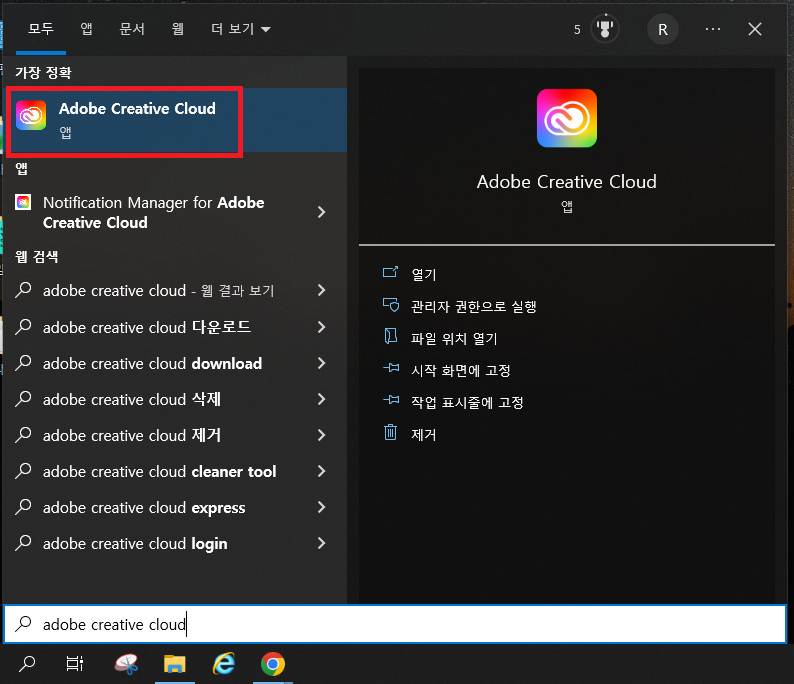Expand arrow for adobe creative cloud 다운로드
This screenshot has height=684, width=794.
point(321,327)
